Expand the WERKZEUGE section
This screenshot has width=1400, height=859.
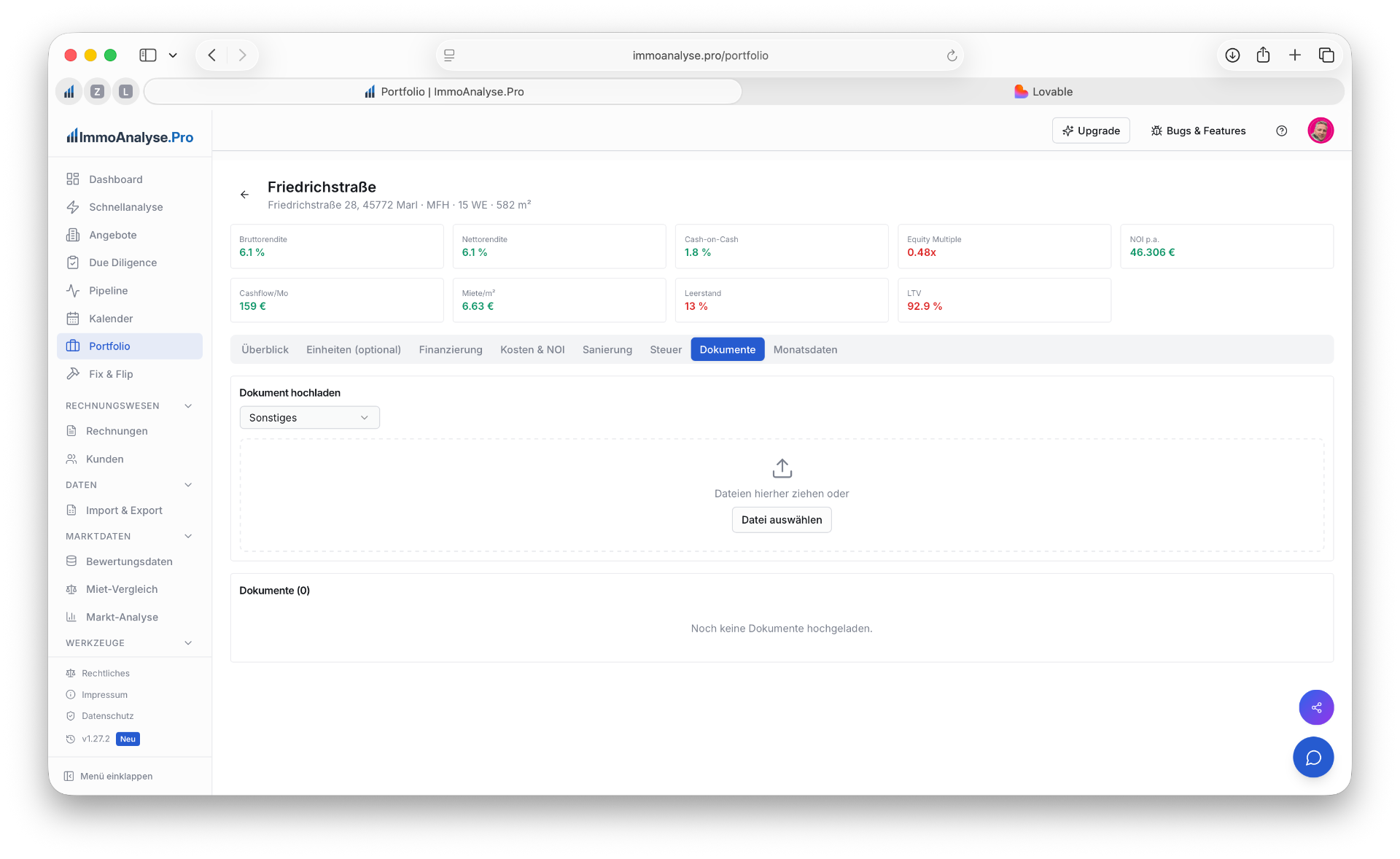point(188,643)
